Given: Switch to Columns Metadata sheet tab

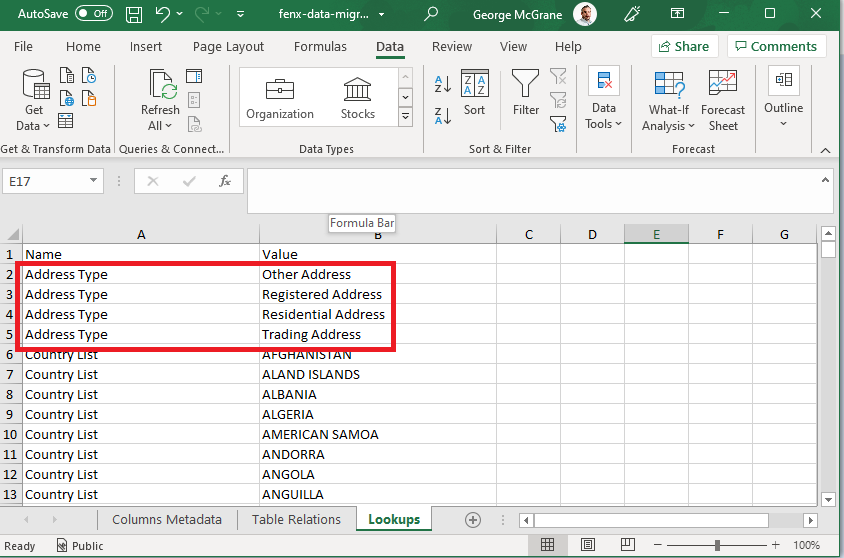Looking at the screenshot, I should coord(167,520).
